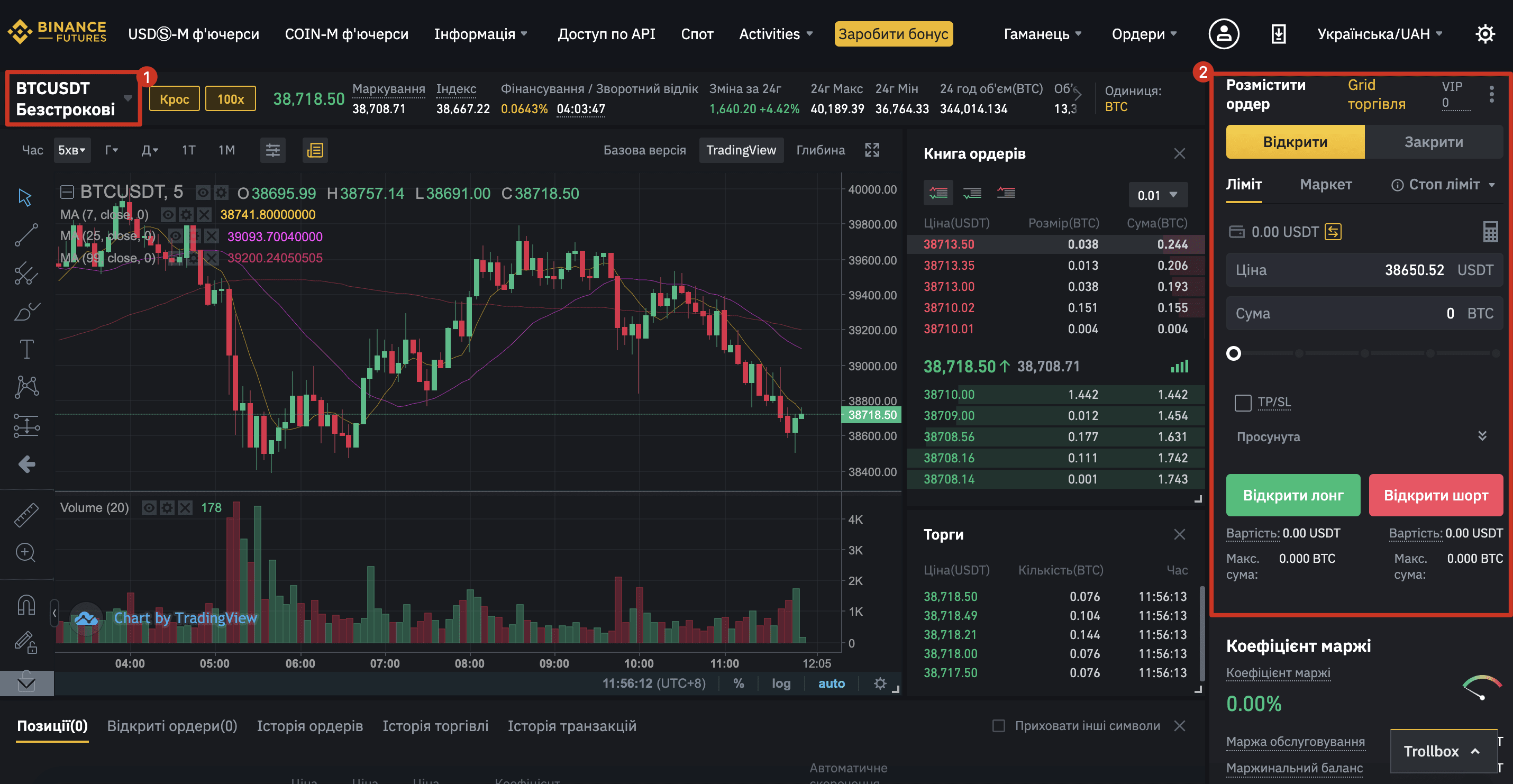Click three-dot menu in order panel header

click(x=1491, y=95)
